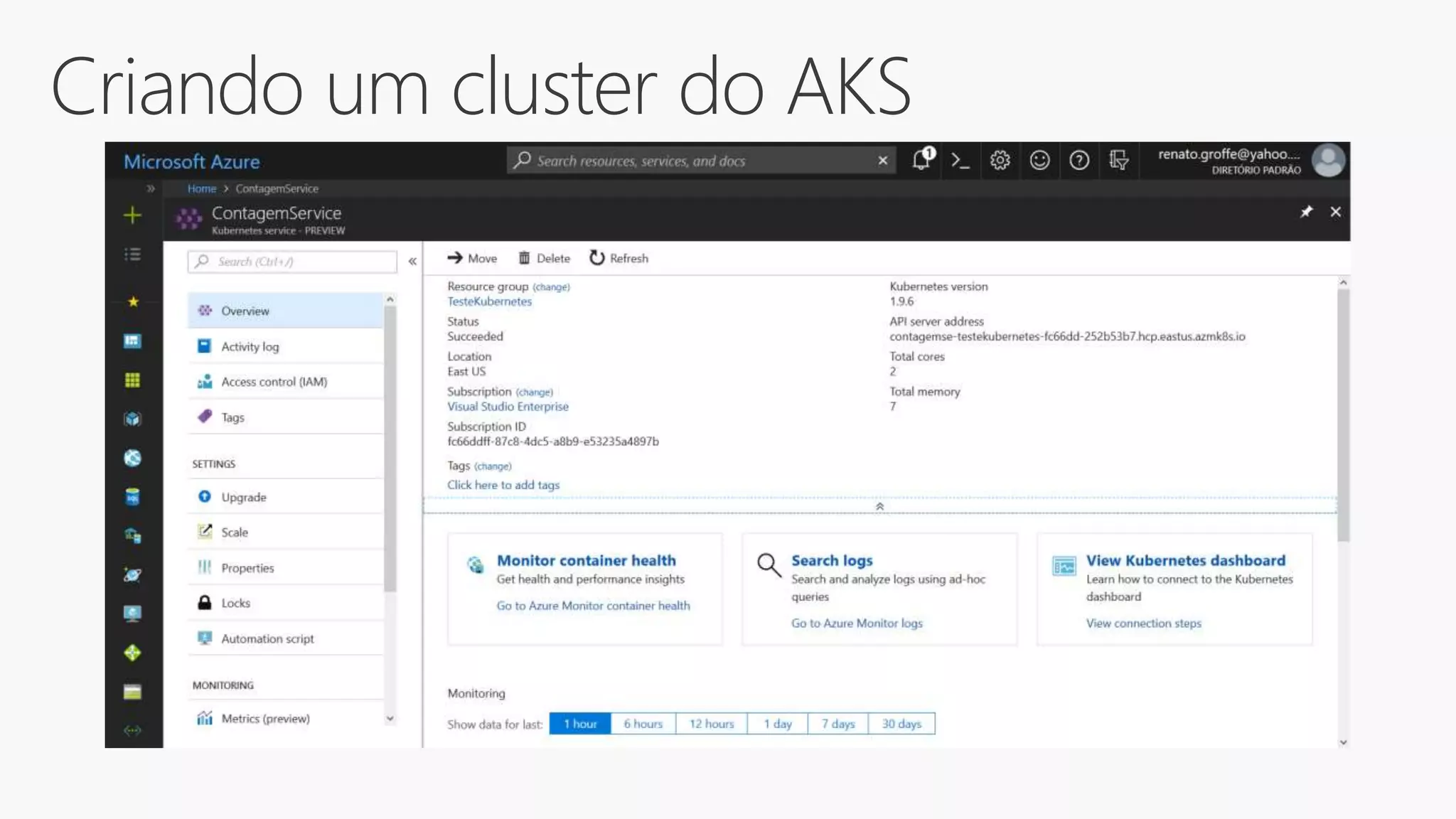Click the Home breadcrumb link
Screen dimensions: 1456x819
(x=202, y=188)
